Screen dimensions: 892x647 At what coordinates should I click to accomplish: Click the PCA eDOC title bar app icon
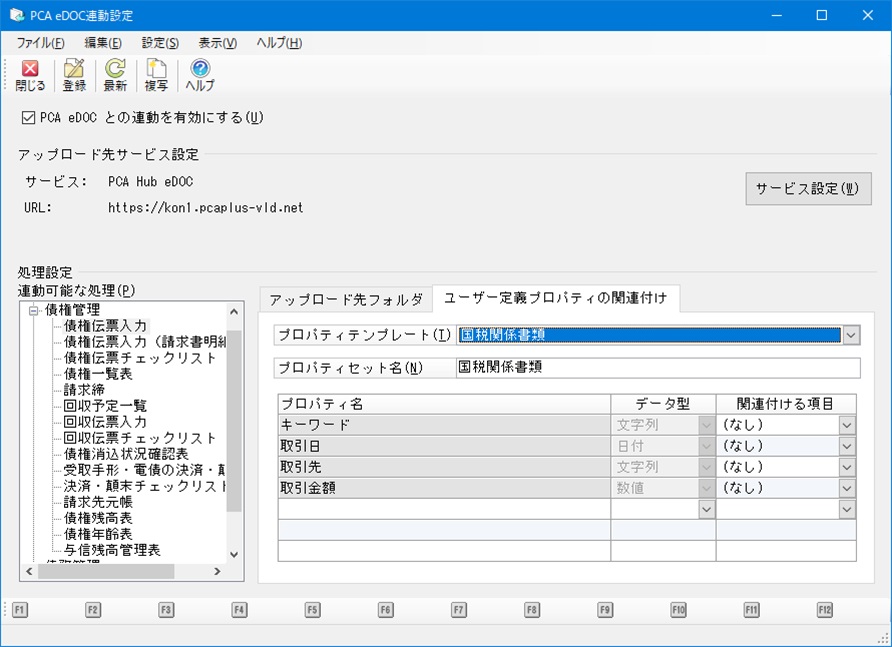pos(16,15)
